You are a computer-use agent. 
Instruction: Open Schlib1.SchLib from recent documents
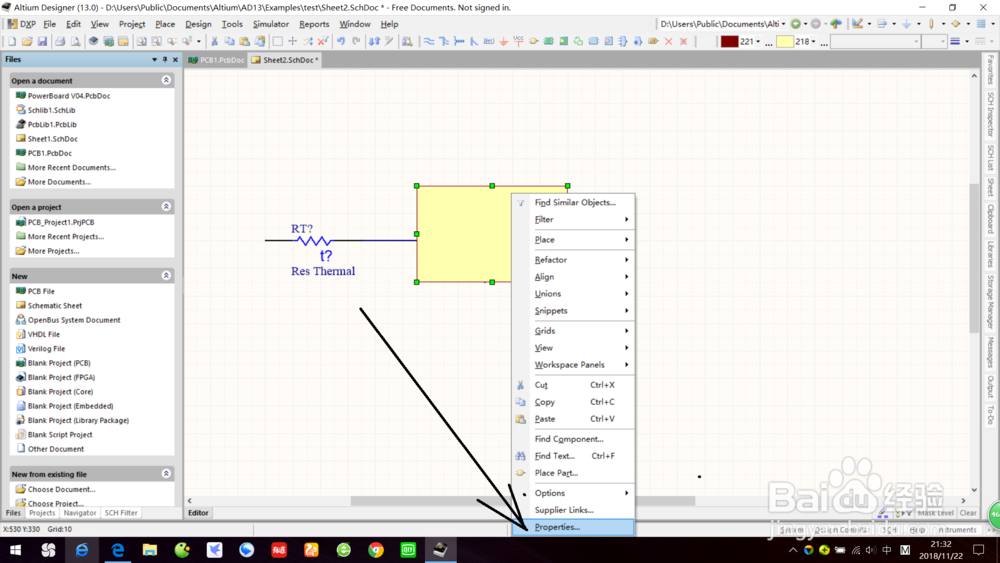(x=51, y=110)
